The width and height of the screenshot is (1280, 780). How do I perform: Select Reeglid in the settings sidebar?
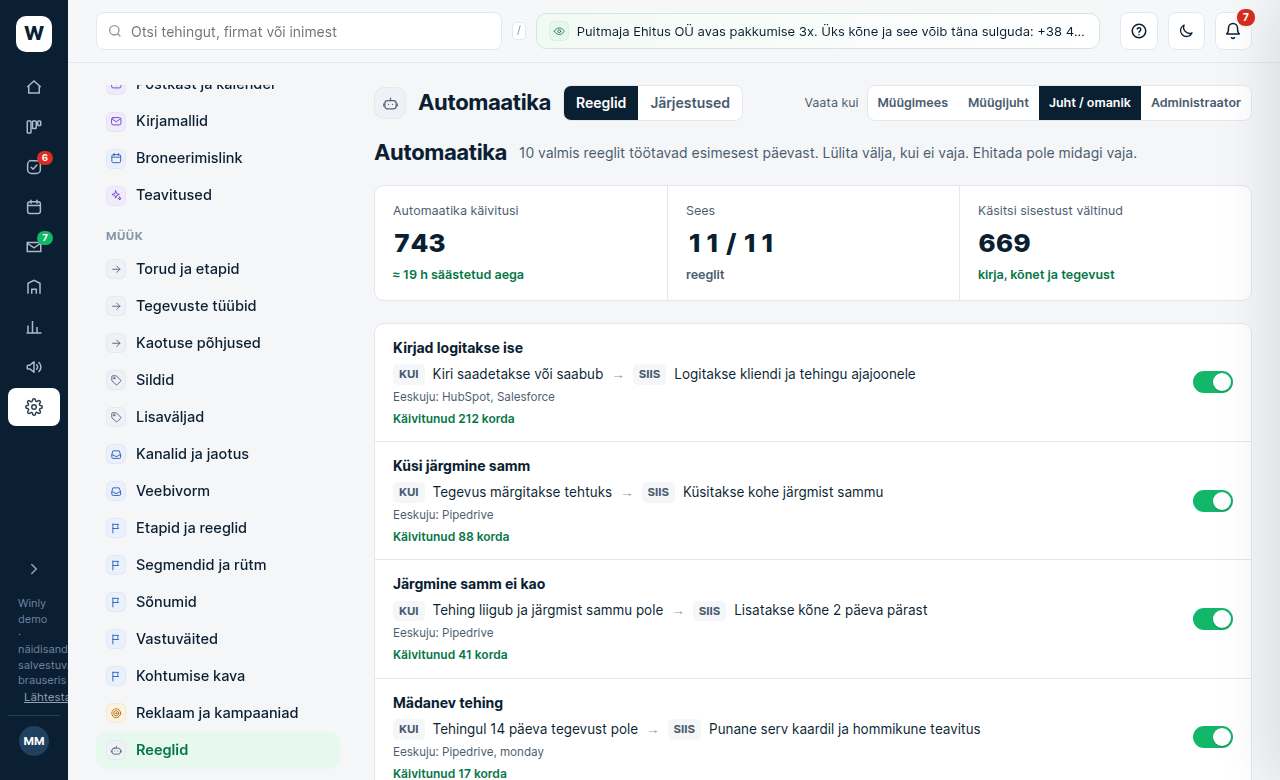click(218, 750)
